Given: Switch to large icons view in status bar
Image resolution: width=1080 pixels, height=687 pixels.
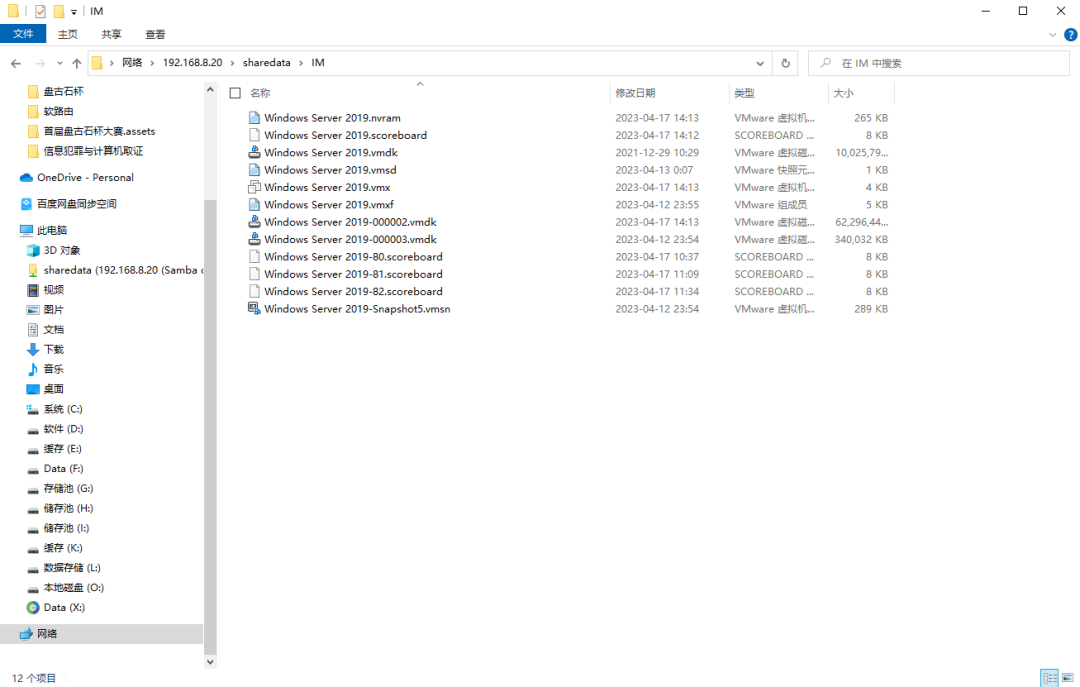Looking at the screenshot, I should 1068,678.
